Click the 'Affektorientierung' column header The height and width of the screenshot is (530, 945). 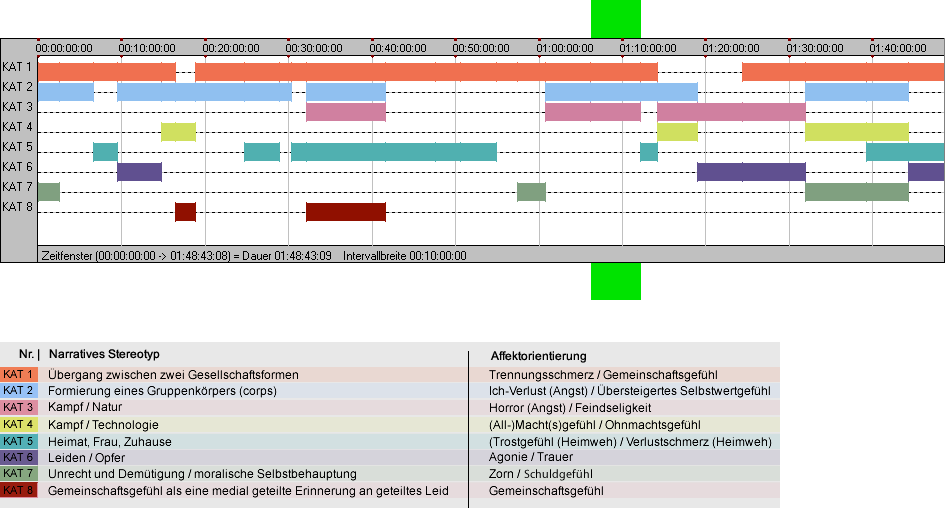539,356
